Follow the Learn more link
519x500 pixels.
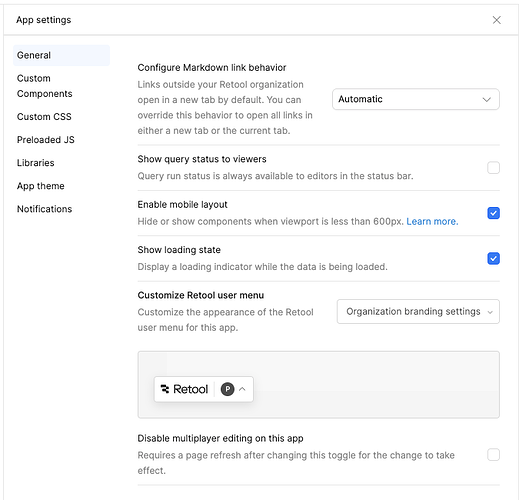tap(432, 221)
